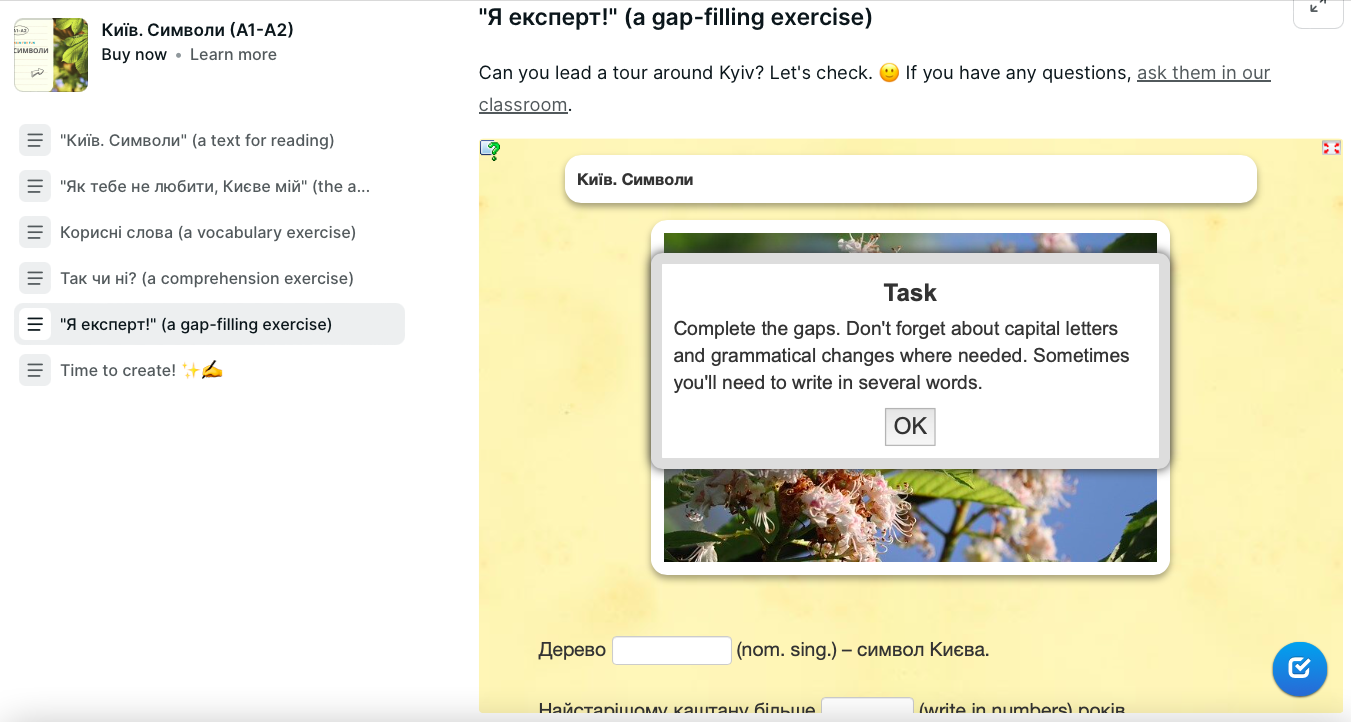Click the green question-mark help icon
The height and width of the screenshot is (722, 1351).
pos(491,149)
